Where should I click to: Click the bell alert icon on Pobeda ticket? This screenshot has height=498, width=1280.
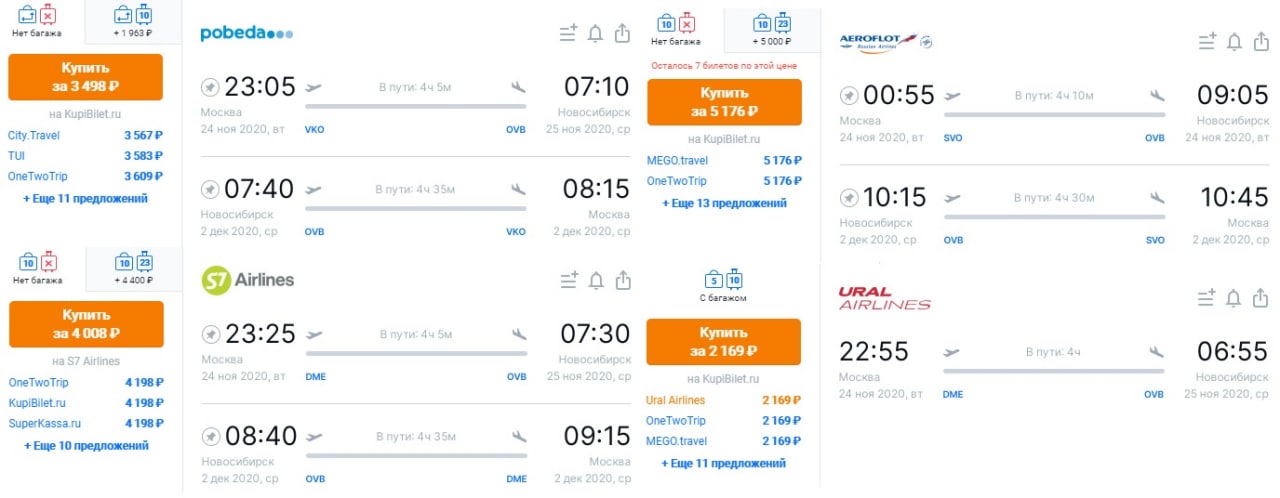click(x=595, y=34)
